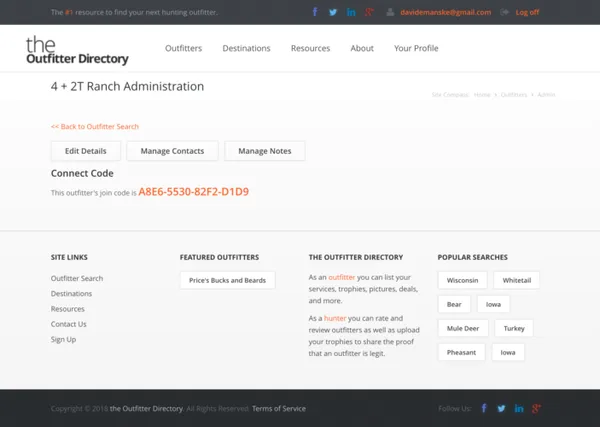Open the Outfitter Search footer link
The image size is (600, 427).
(x=77, y=278)
